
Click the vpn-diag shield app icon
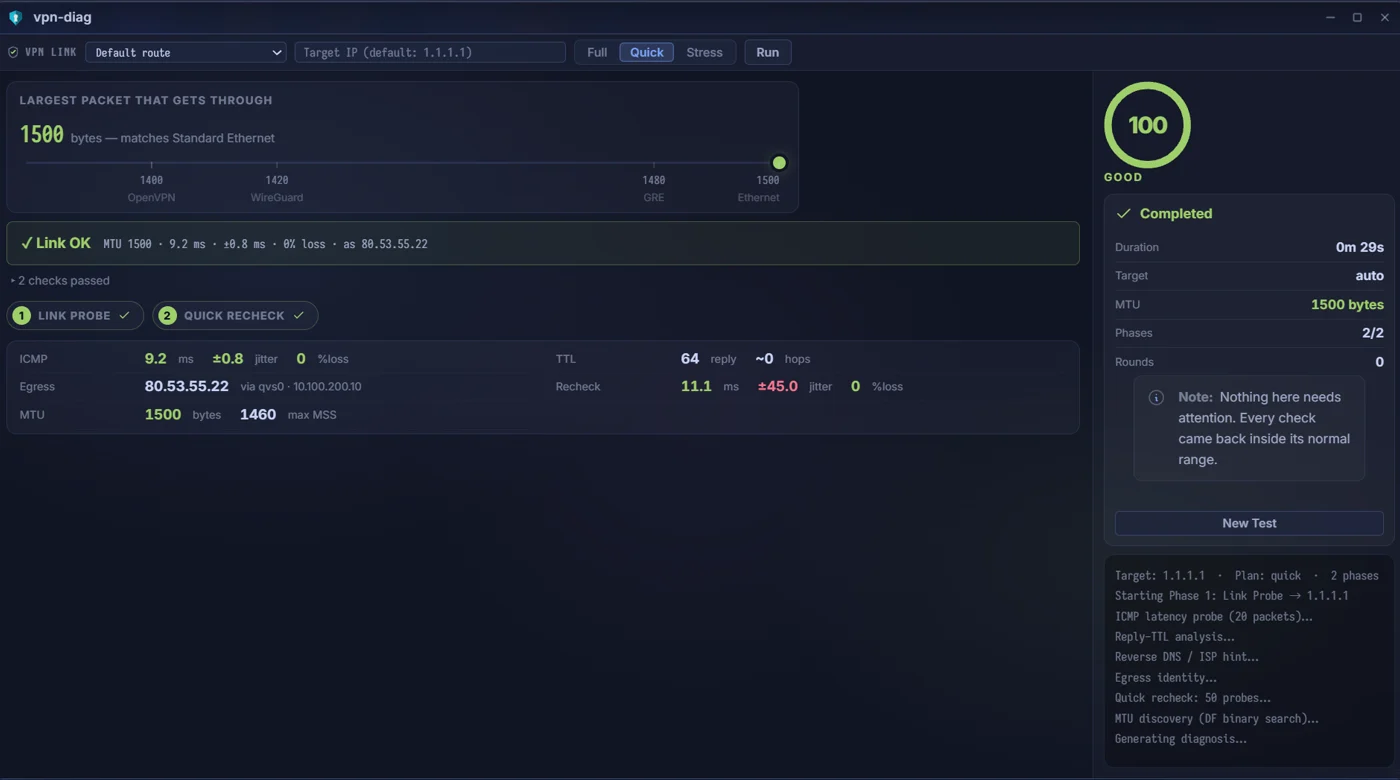coord(15,17)
